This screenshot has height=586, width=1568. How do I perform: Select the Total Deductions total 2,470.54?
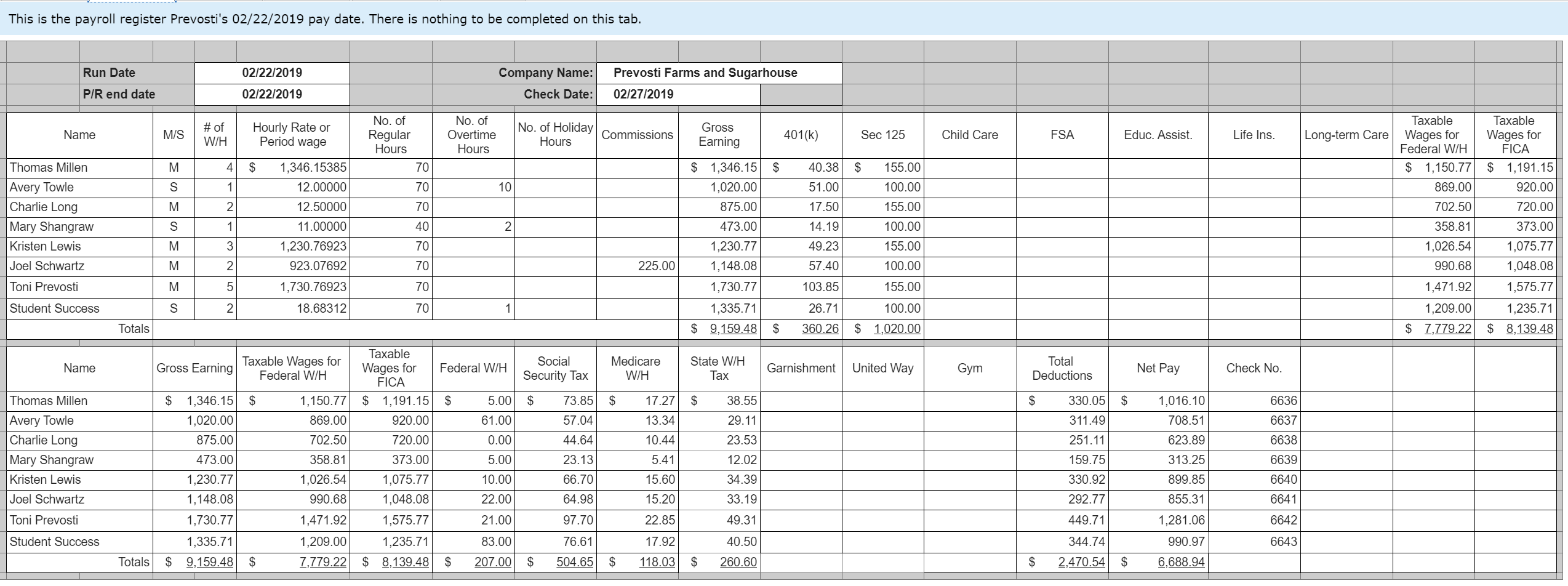1062,562
